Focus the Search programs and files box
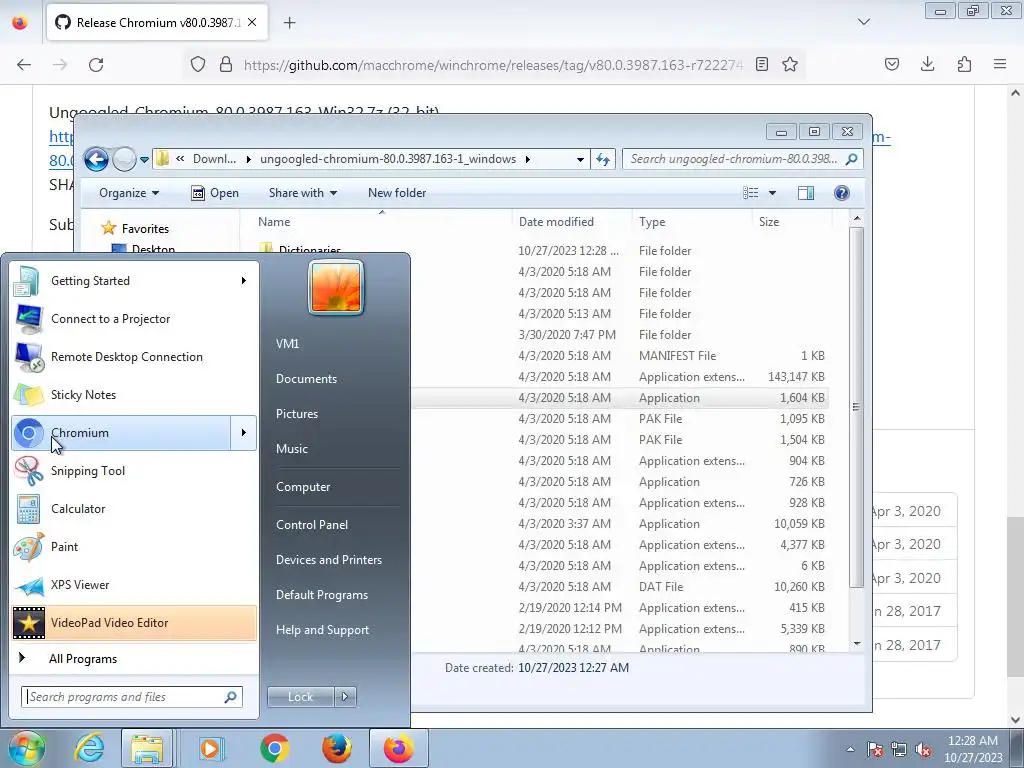This screenshot has height=768, width=1024. pyautogui.click(x=132, y=697)
